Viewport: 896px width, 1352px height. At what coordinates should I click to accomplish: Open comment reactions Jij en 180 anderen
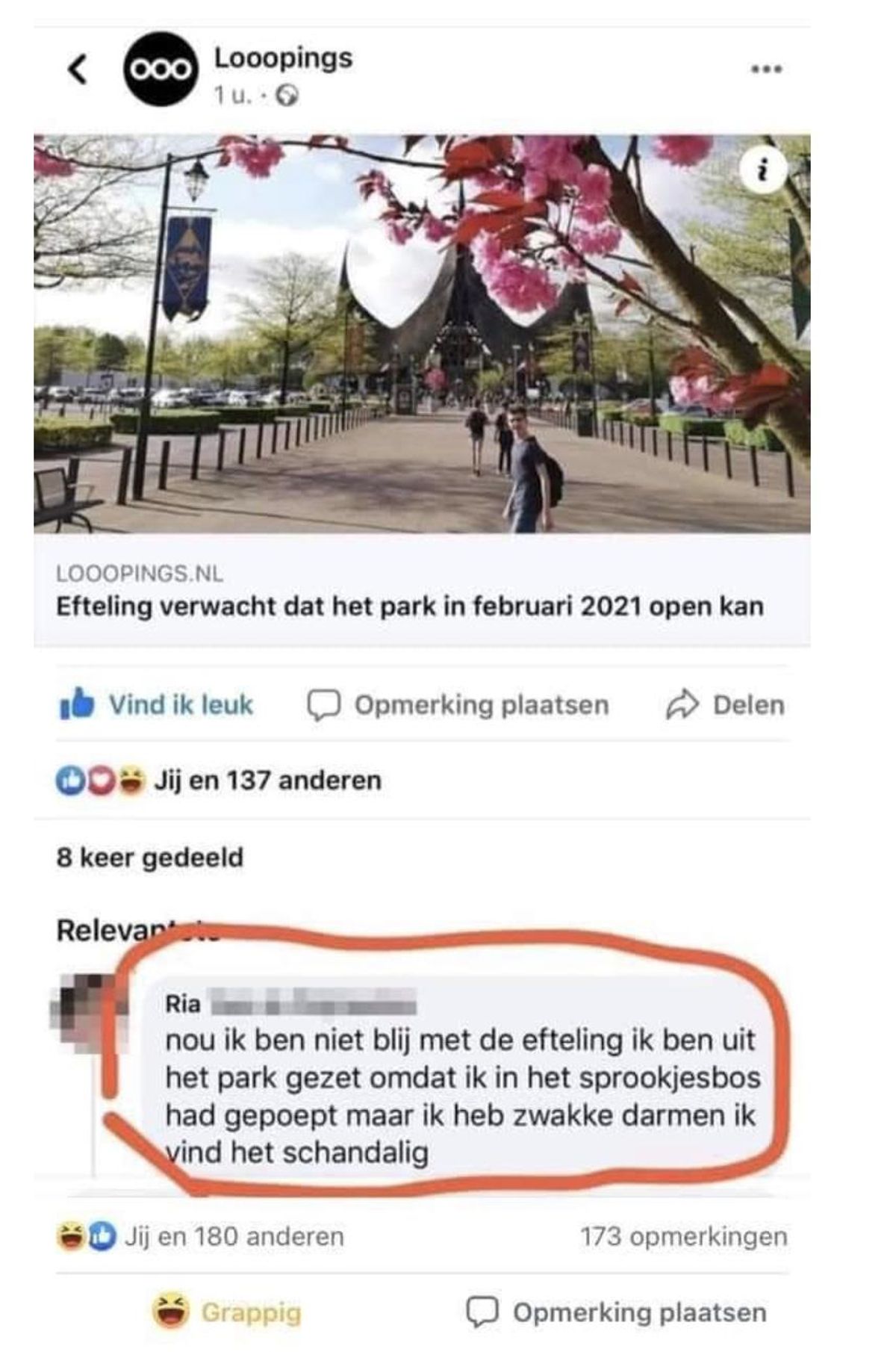tap(200, 1236)
